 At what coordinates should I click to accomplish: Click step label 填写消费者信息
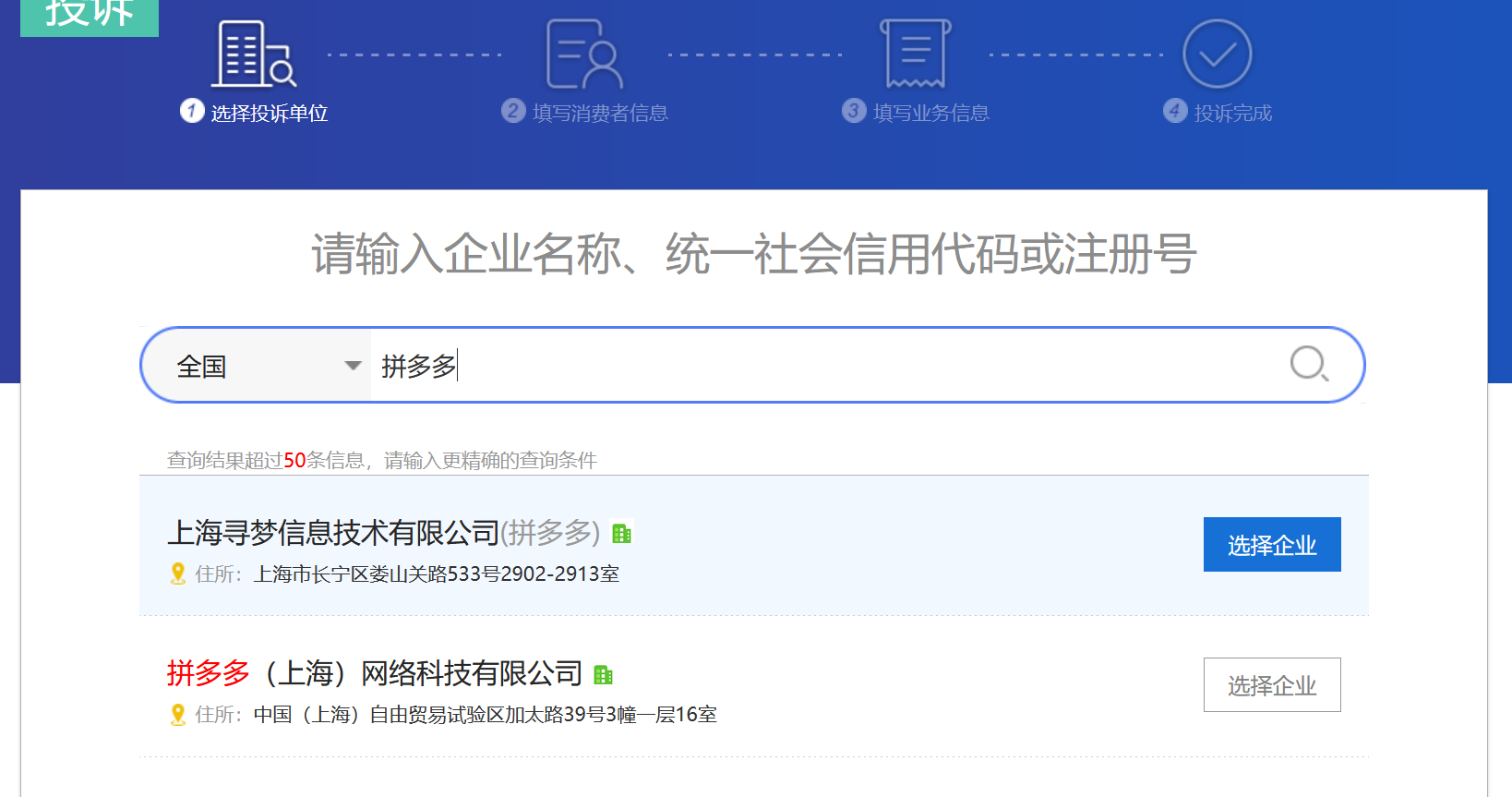click(600, 113)
